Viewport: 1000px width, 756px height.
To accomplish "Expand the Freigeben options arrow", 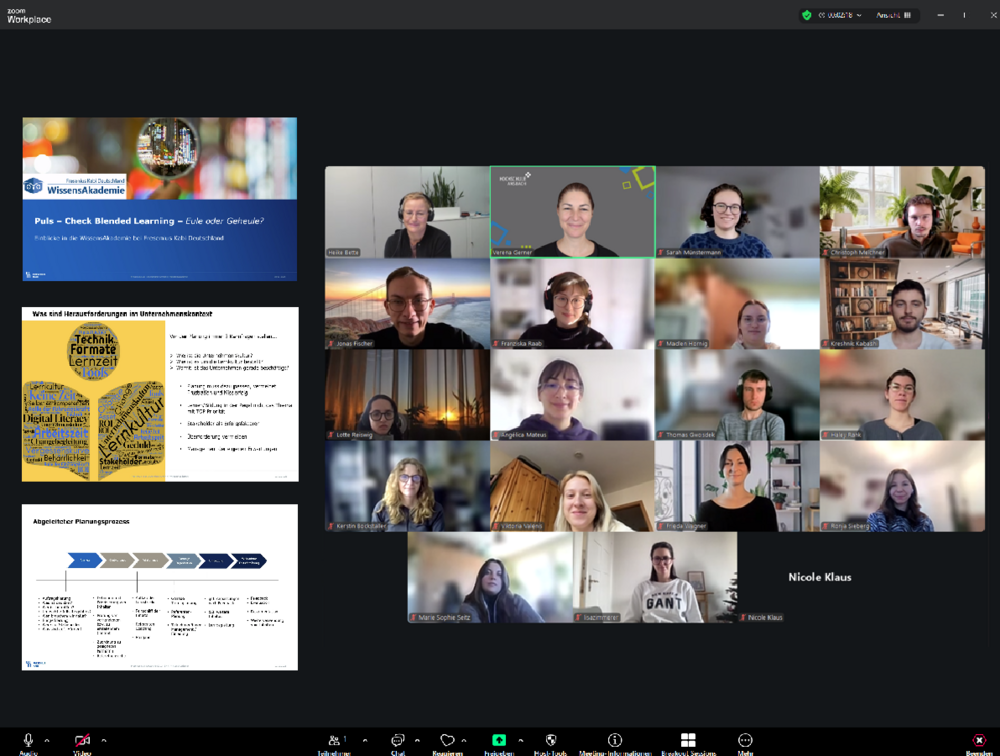I will (x=520, y=741).
